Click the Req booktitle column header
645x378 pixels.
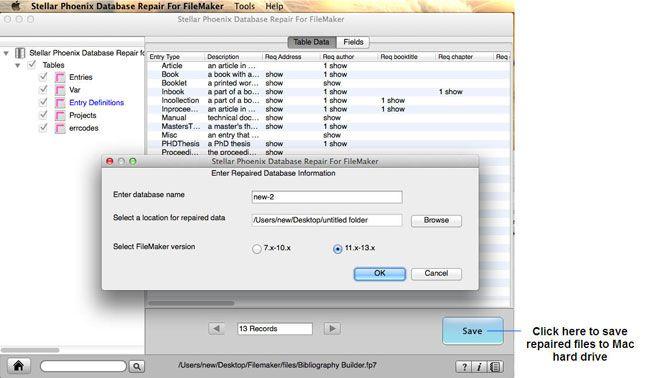pyautogui.click(x=406, y=57)
